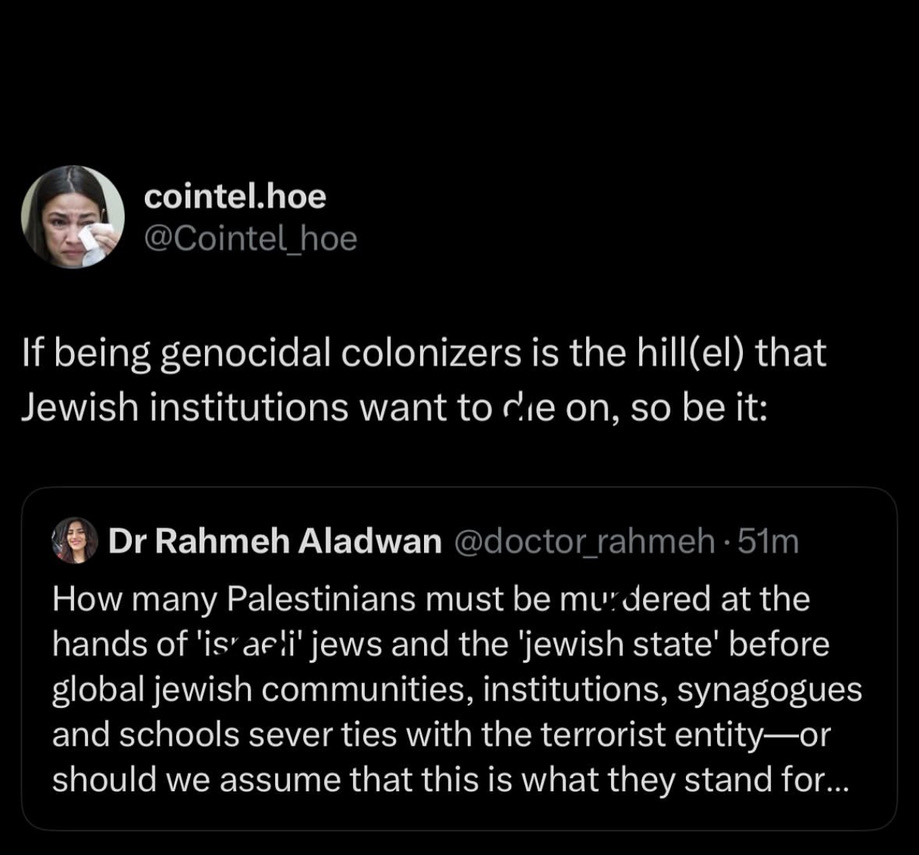
Task: Open the @Cointel_hoe handle
Action: [250, 239]
